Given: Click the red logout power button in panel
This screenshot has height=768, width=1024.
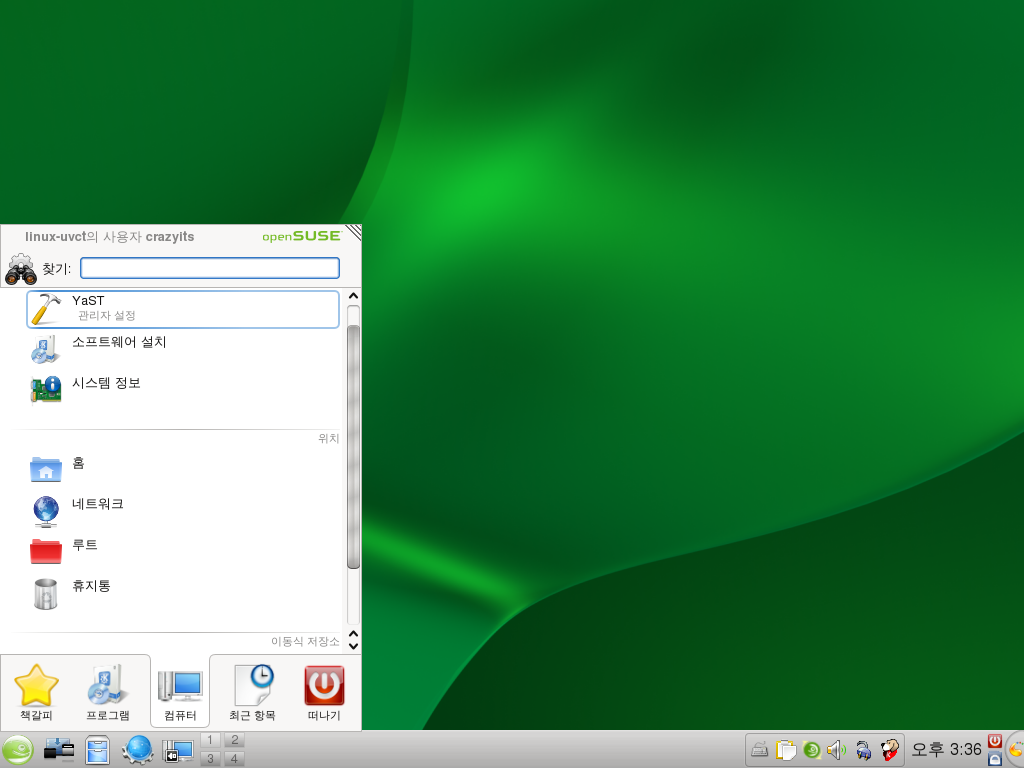Looking at the screenshot, I should point(995,741).
